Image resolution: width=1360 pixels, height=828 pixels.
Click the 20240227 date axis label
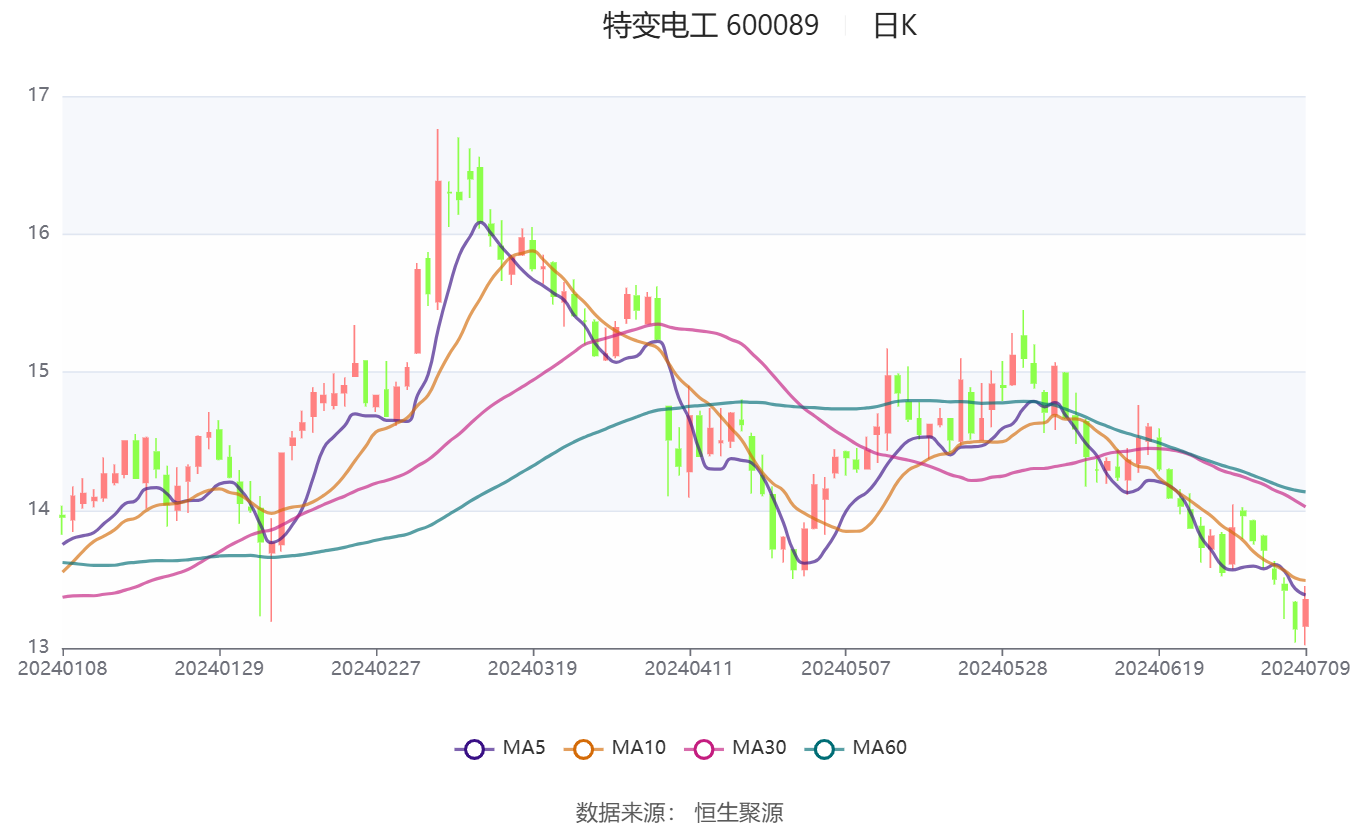tap(376, 667)
